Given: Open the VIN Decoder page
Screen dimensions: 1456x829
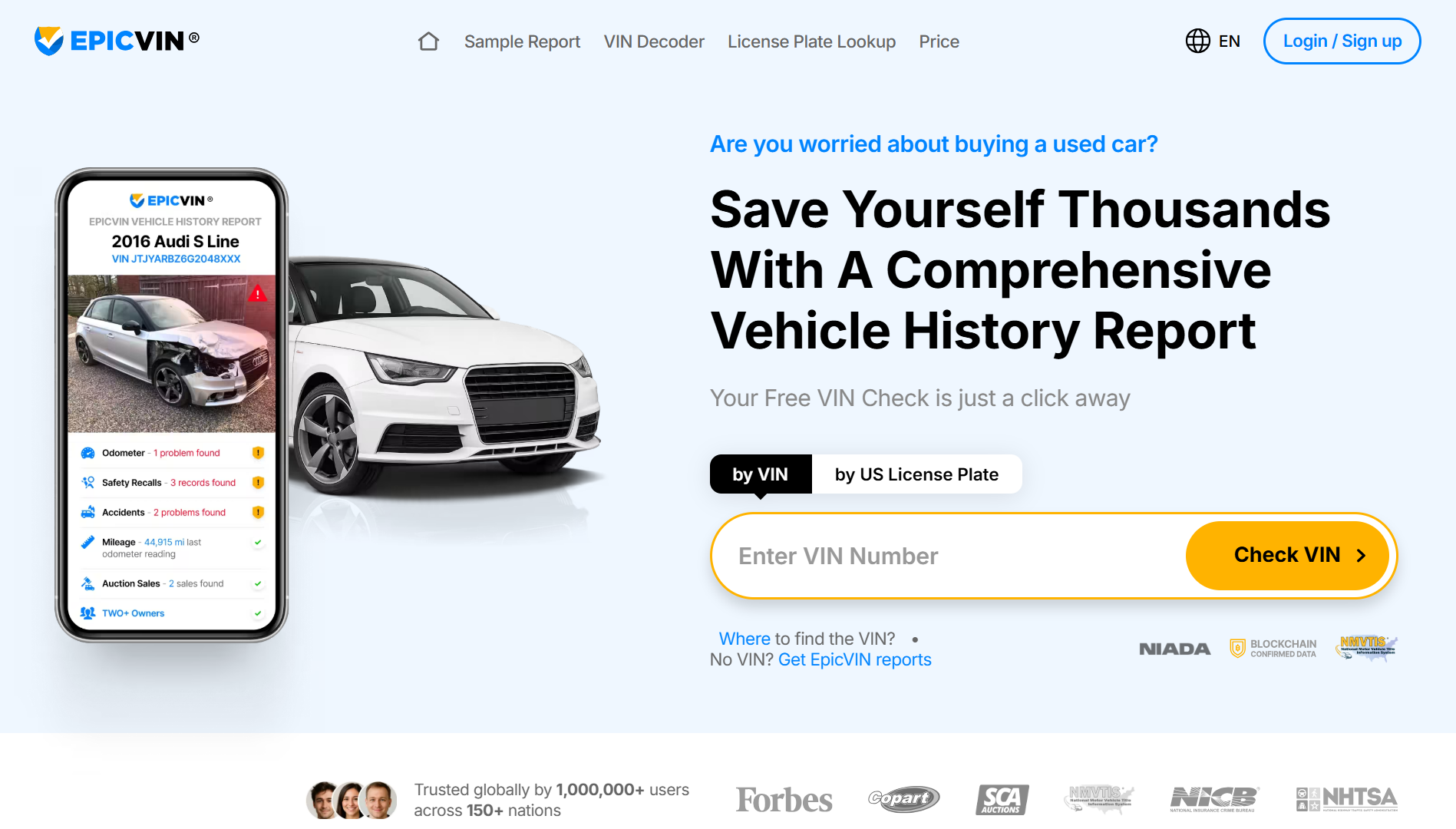Looking at the screenshot, I should 654,41.
